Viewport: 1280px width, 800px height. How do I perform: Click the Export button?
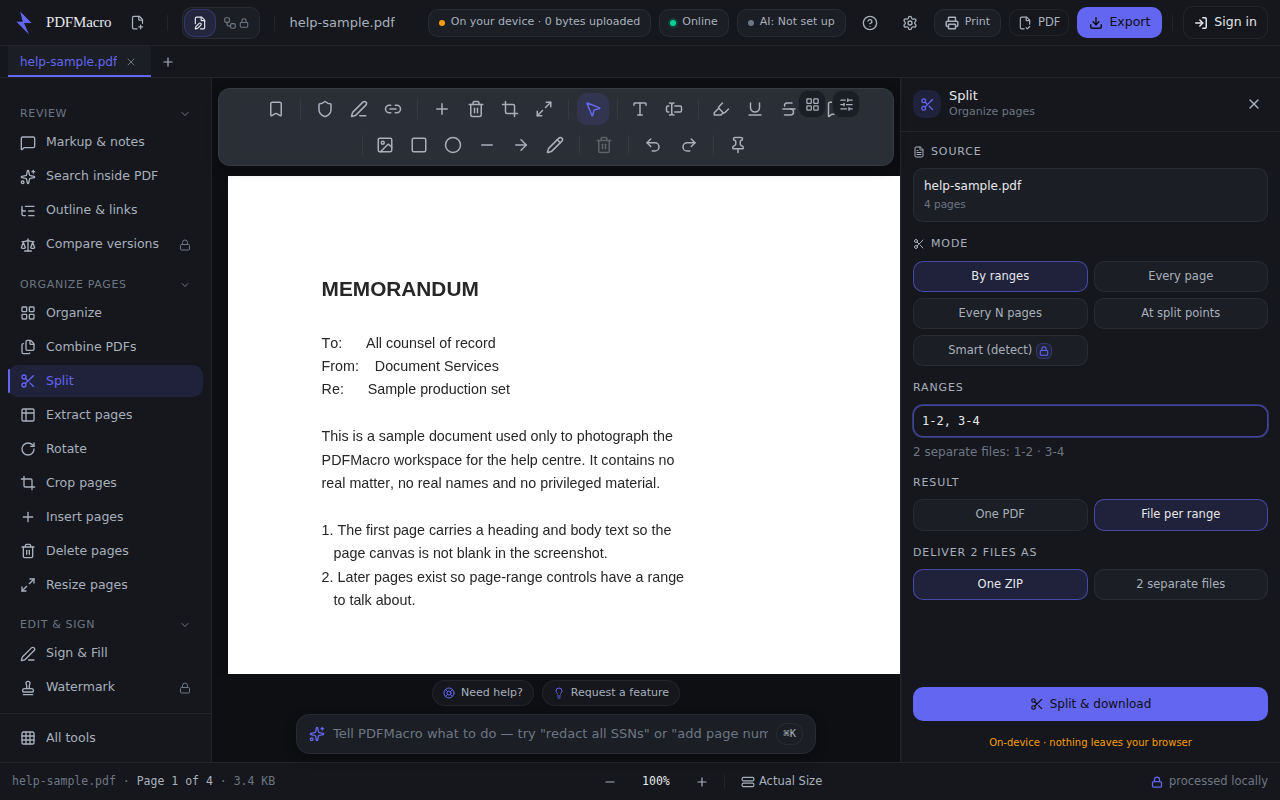(x=1119, y=22)
